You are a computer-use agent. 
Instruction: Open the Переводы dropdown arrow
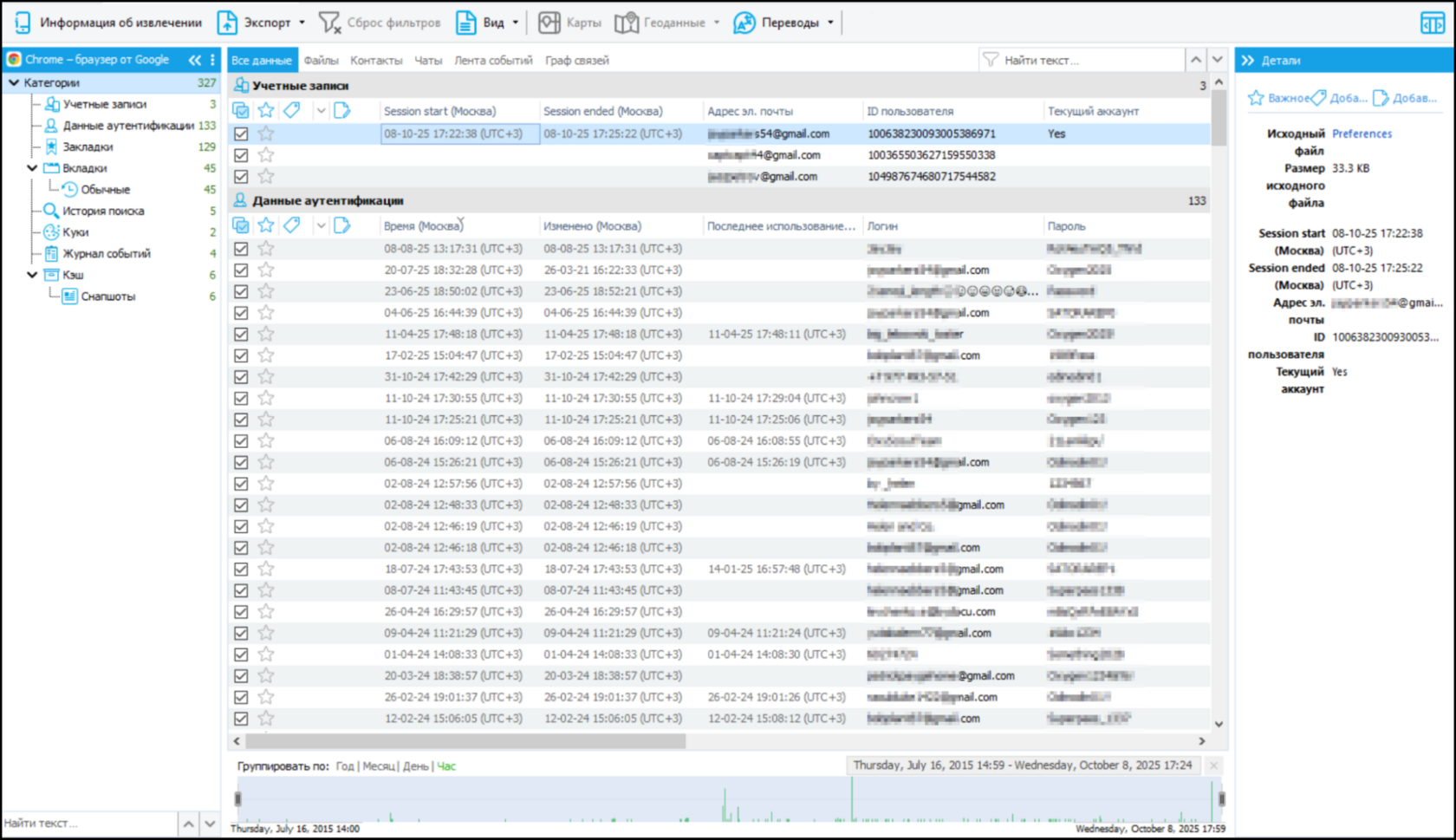point(830,23)
